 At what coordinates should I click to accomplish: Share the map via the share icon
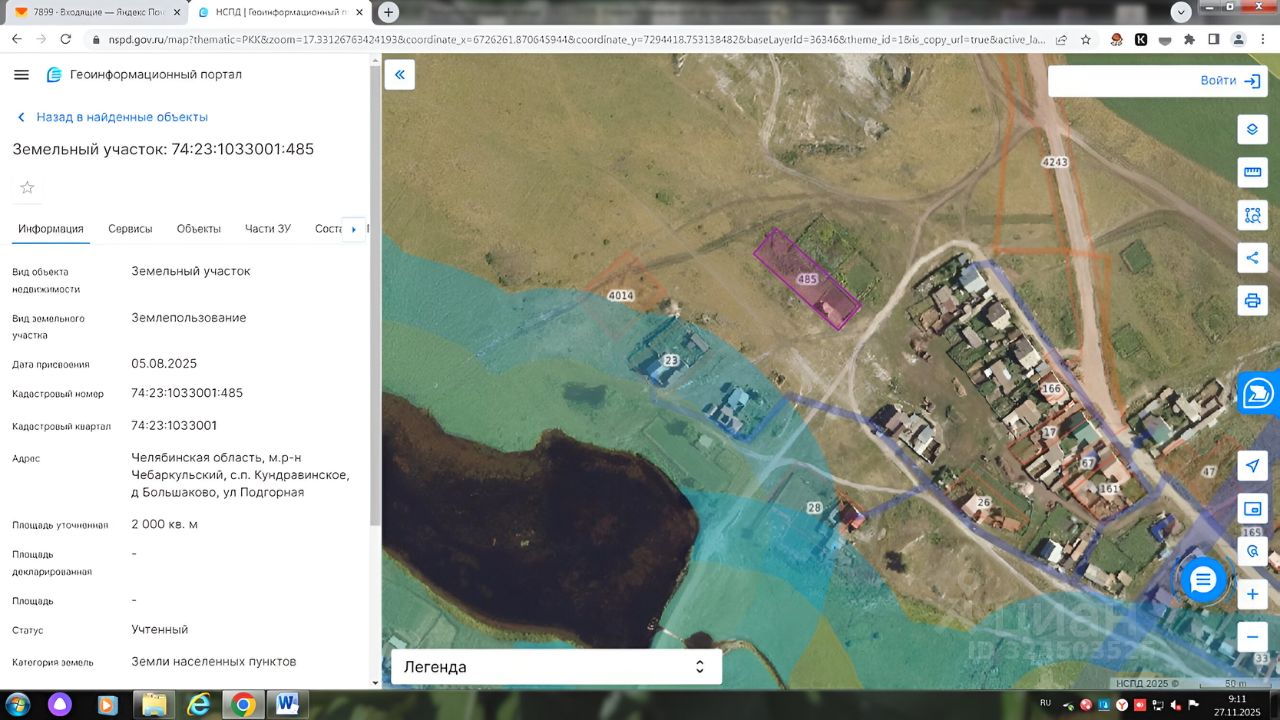tap(1252, 257)
